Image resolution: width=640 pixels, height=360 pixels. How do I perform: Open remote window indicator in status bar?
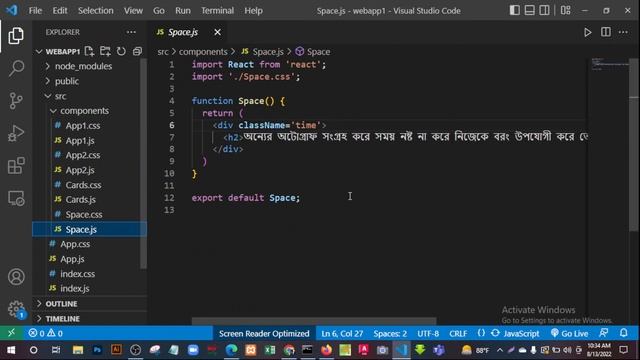(11, 333)
